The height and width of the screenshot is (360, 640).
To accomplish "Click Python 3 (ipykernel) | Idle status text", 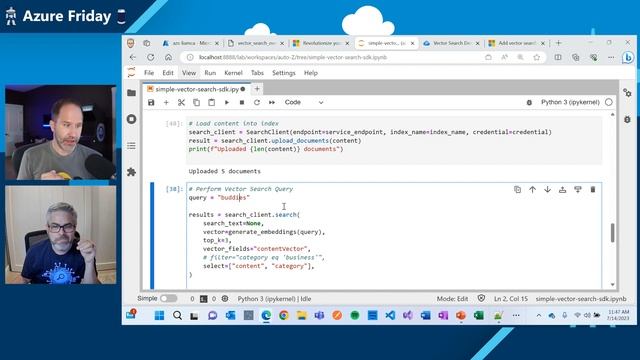I will (x=274, y=299).
